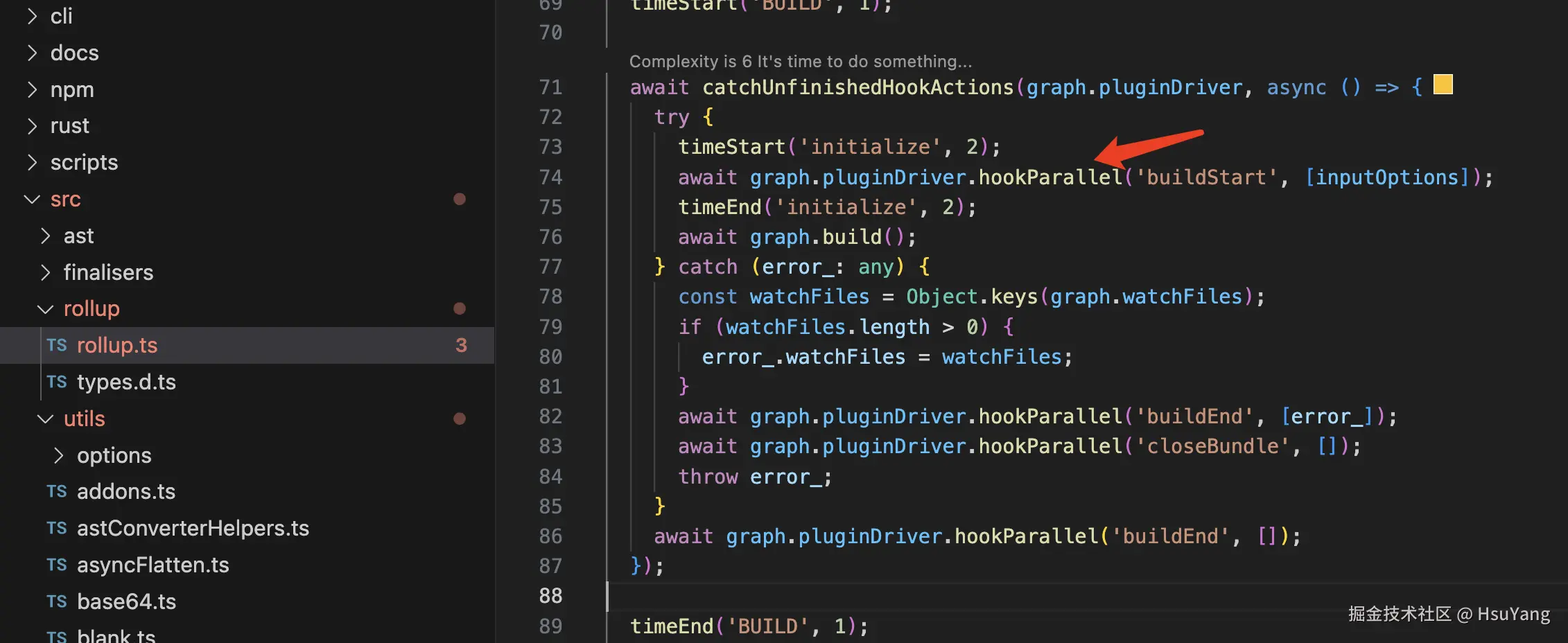Image resolution: width=1568 pixels, height=643 pixels.
Task: Click the async keyword on line 71
Action: click(1296, 87)
